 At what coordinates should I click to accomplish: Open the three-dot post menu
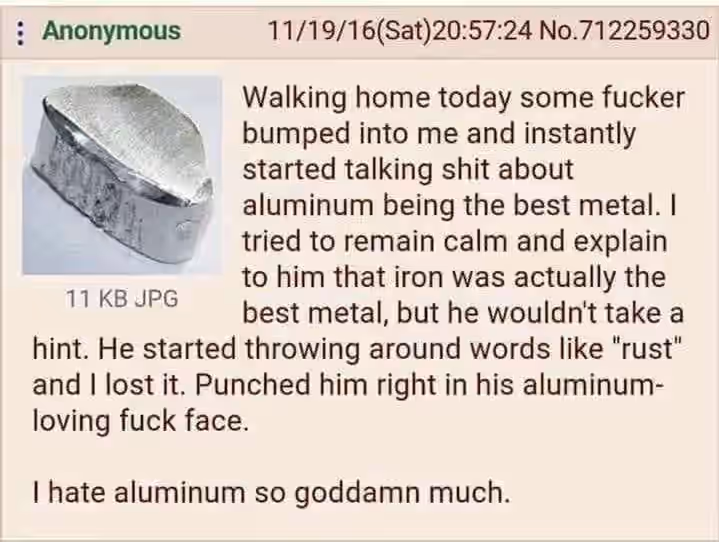coord(20,33)
